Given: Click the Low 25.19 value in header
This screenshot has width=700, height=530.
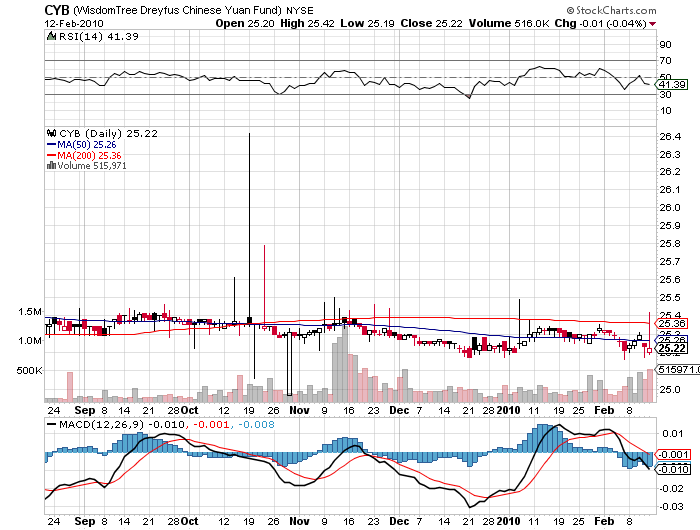Looking at the screenshot, I should pos(367,23).
